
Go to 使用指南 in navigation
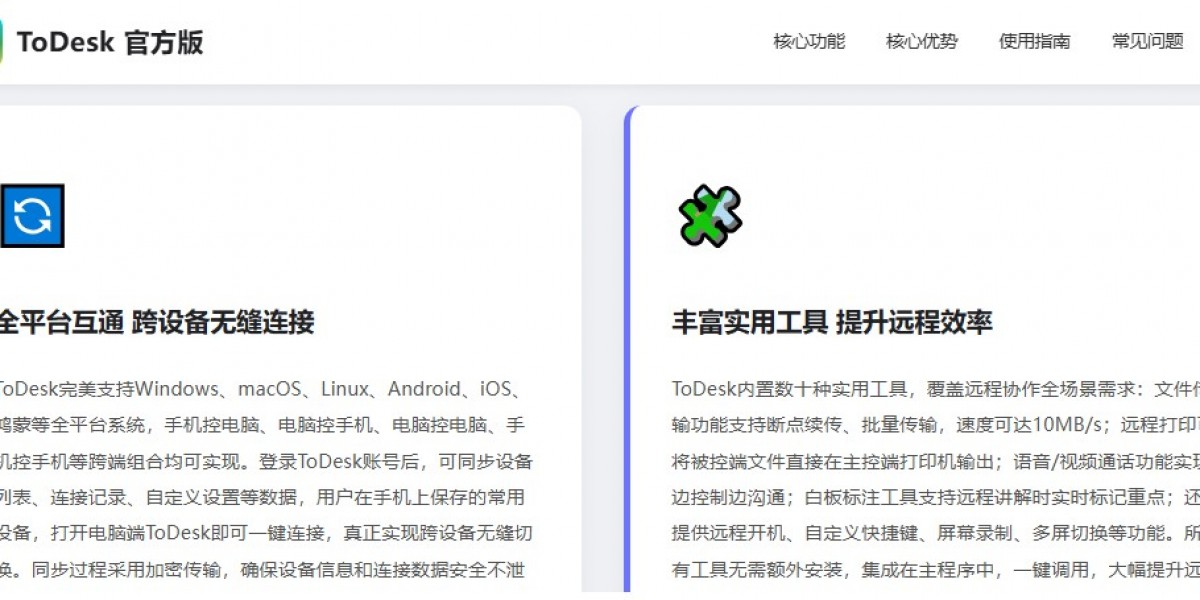[x=1035, y=41]
